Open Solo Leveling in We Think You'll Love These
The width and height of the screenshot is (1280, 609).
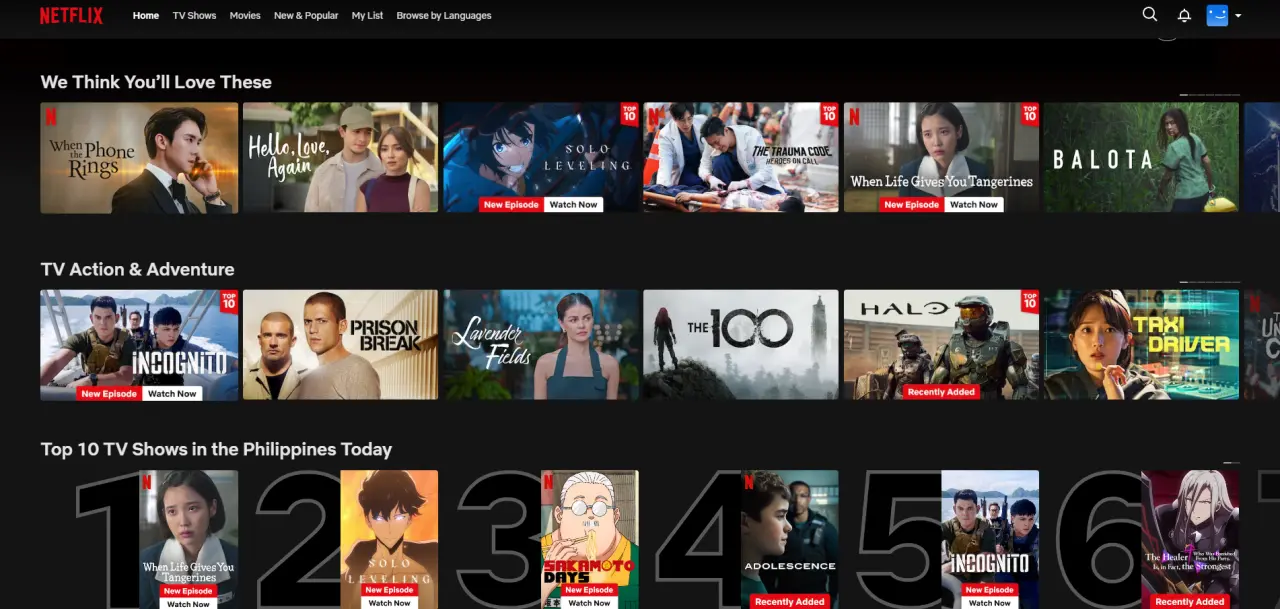point(541,157)
